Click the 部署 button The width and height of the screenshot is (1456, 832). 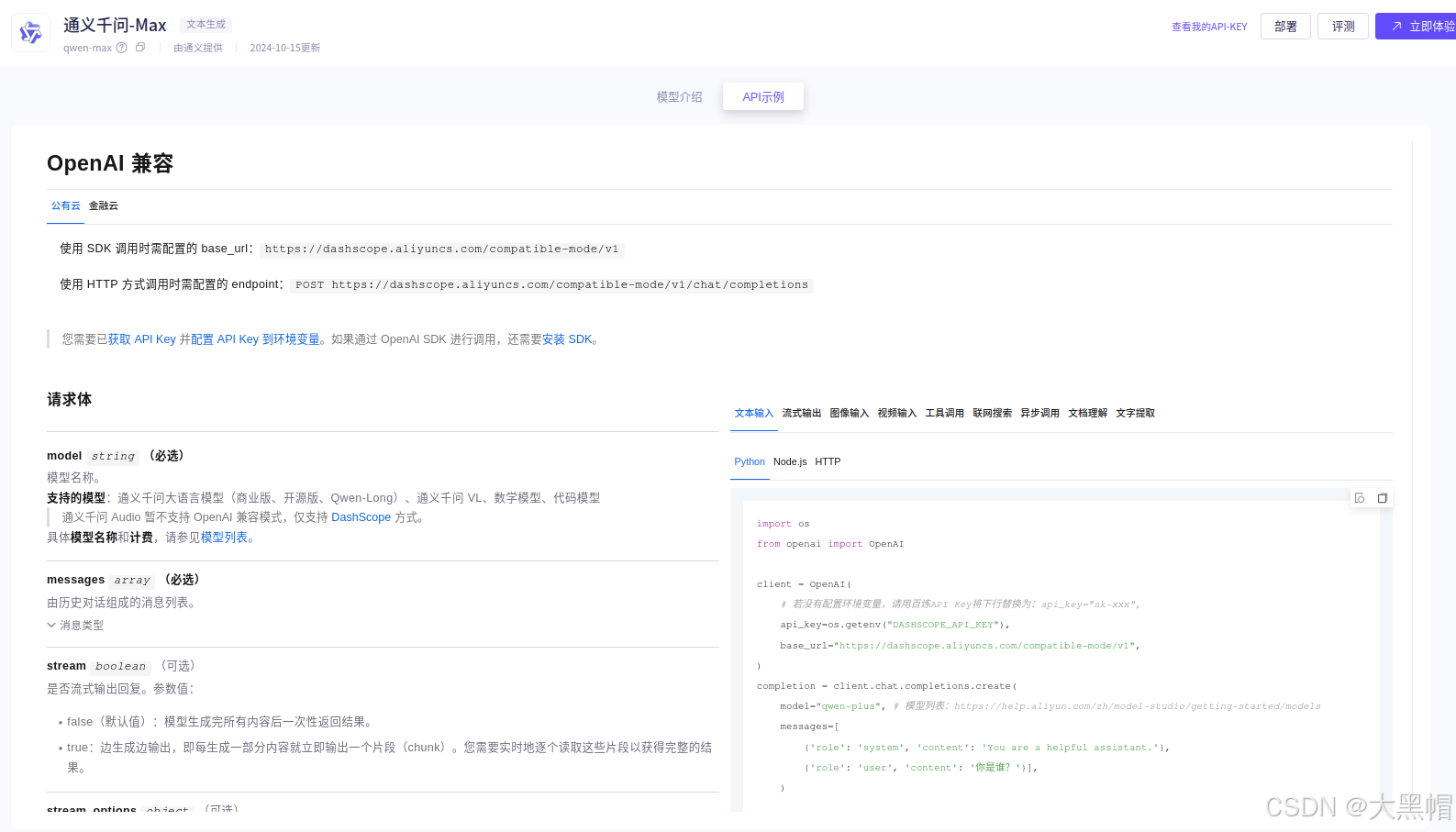point(1285,27)
